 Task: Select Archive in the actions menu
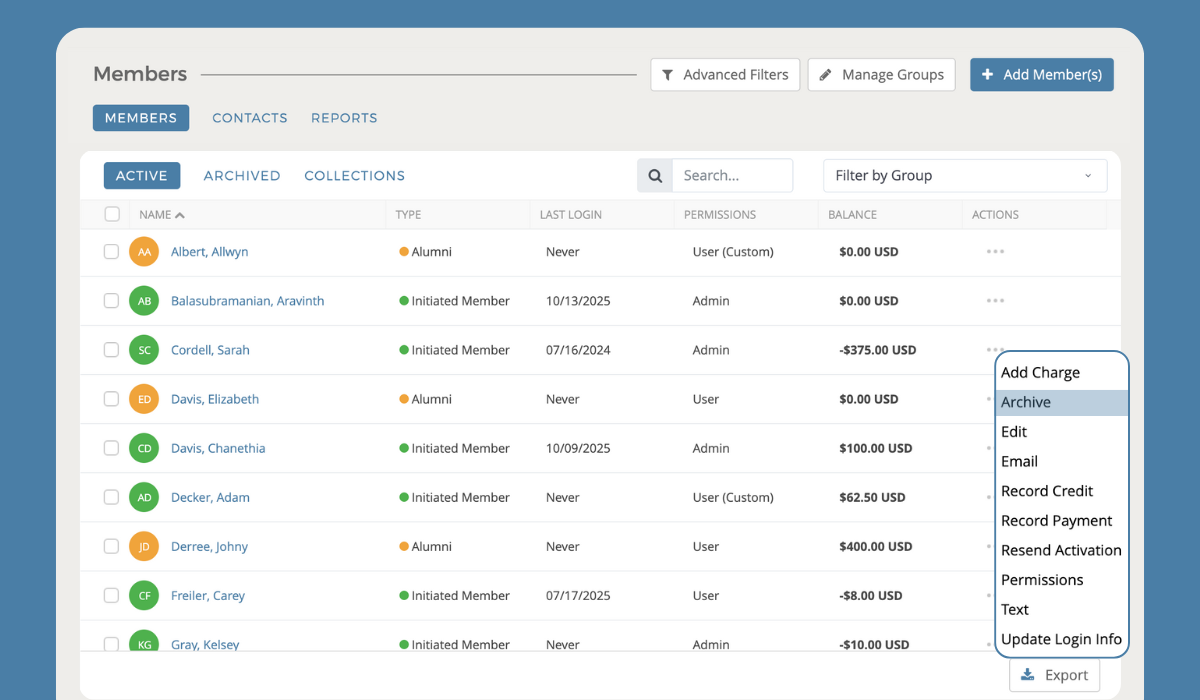[1062, 402]
